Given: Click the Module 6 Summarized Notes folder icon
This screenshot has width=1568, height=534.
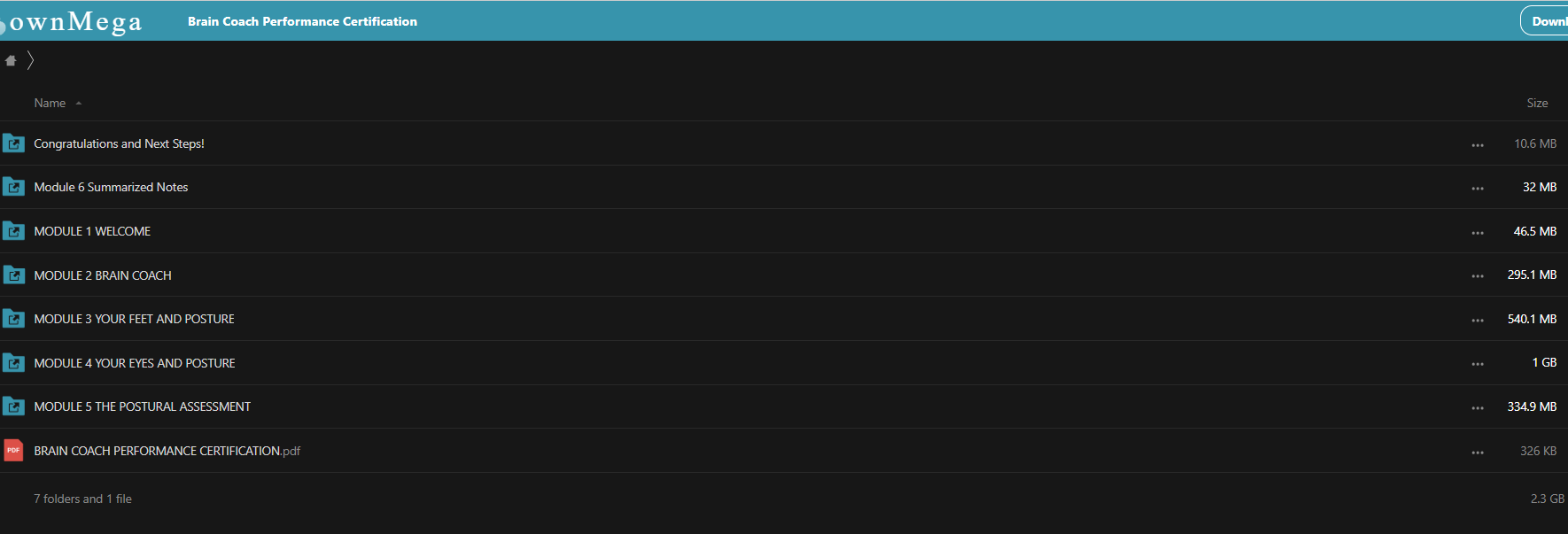Looking at the screenshot, I should 13,187.
